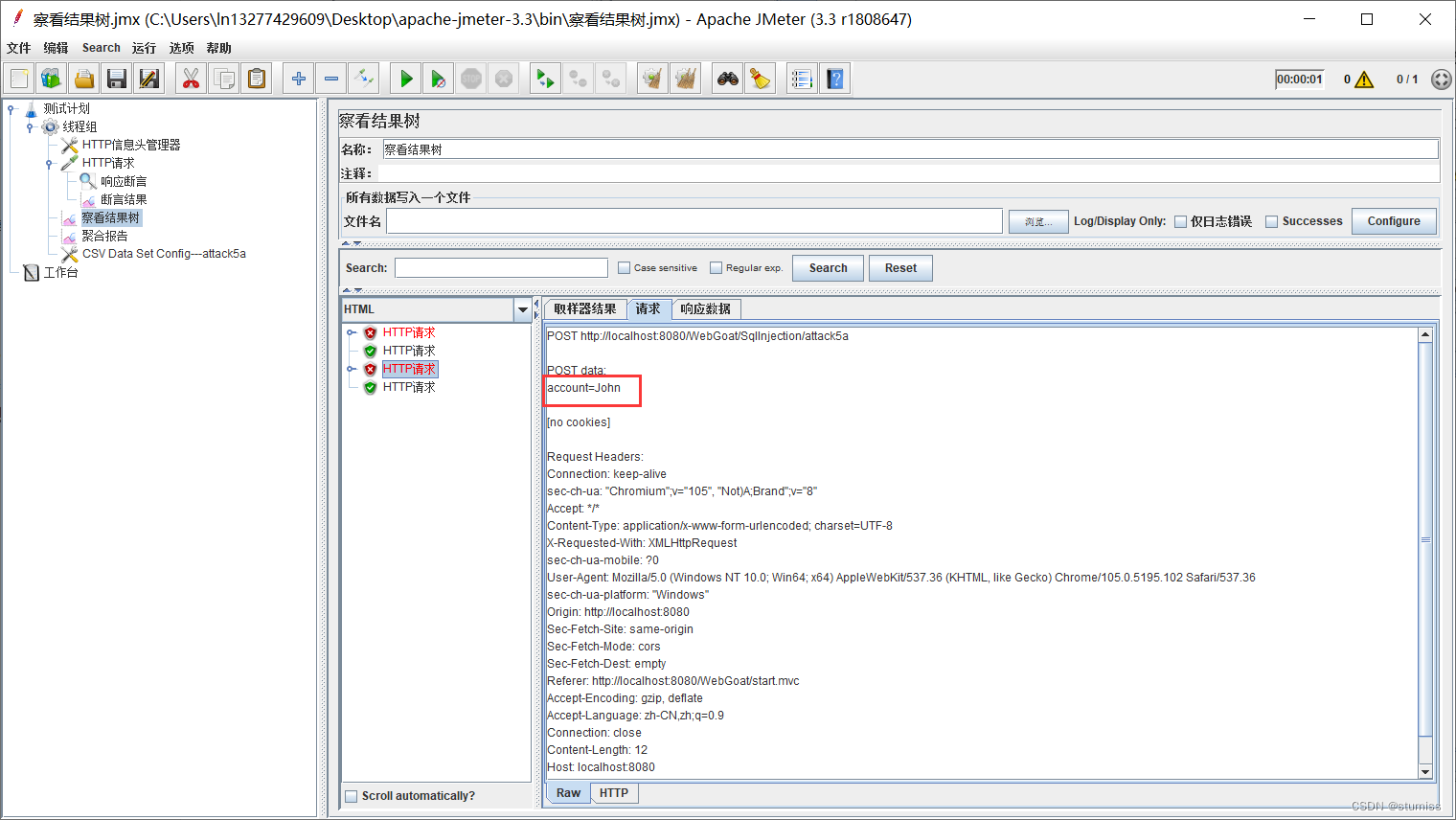
Task: Switch to the 响应数据 tab
Action: tap(706, 308)
